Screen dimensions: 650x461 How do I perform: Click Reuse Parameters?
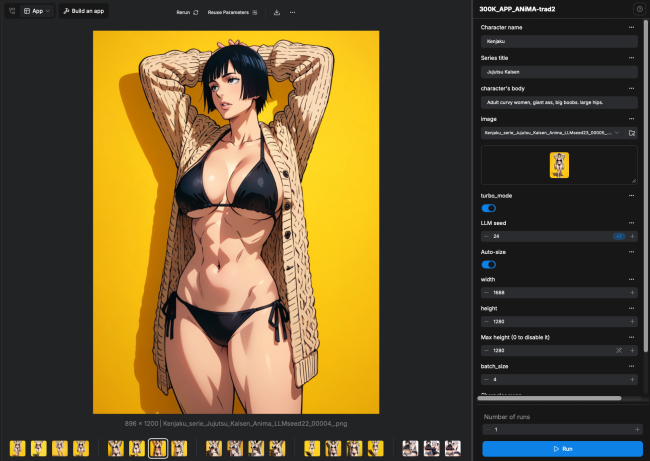[x=233, y=12]
